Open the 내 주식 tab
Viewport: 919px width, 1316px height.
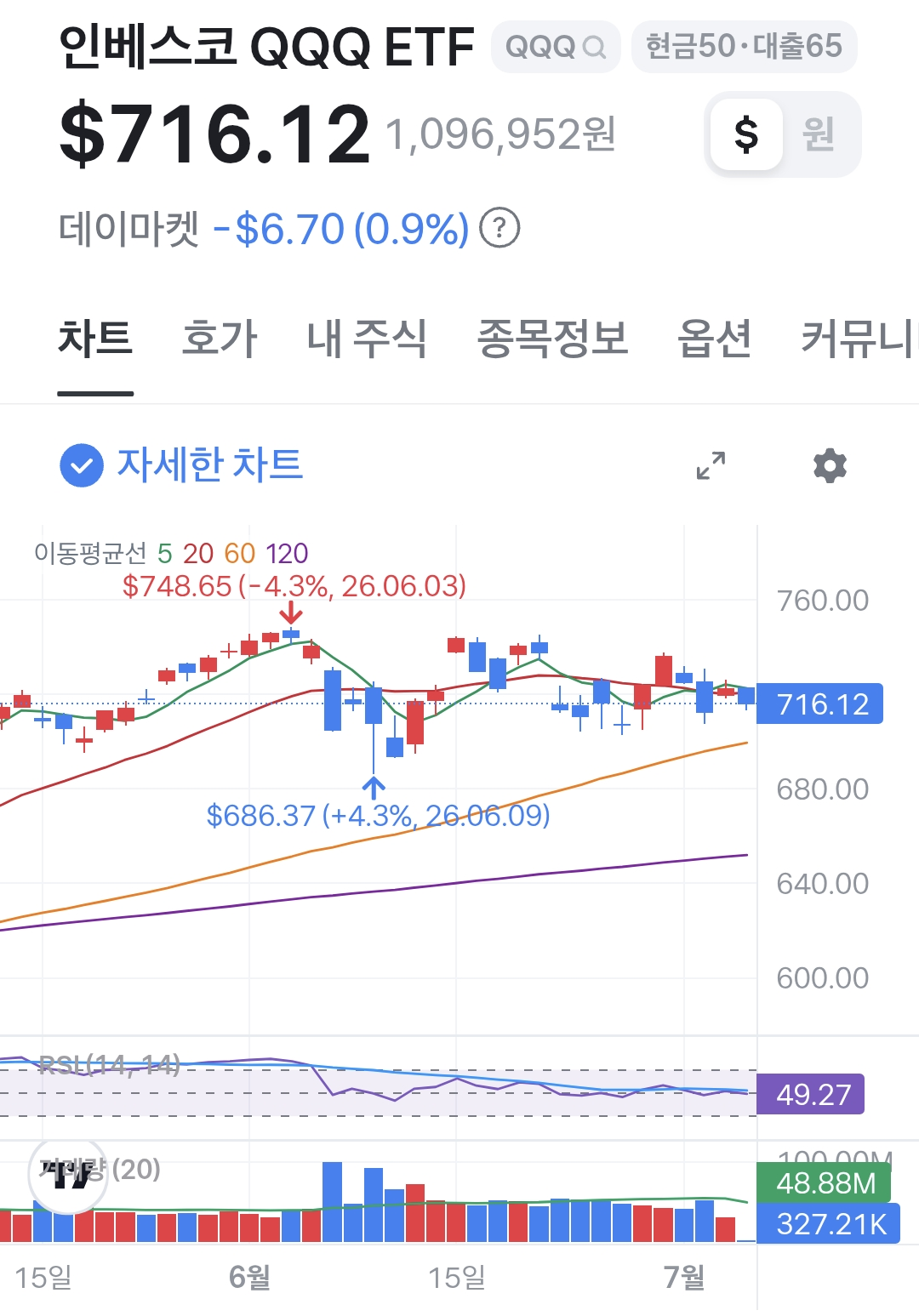pos(367,339)
